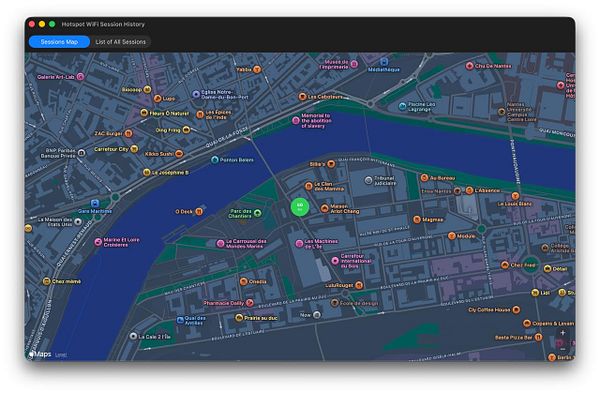Open the Basta Pizza Bar pin

coord(538,337)
